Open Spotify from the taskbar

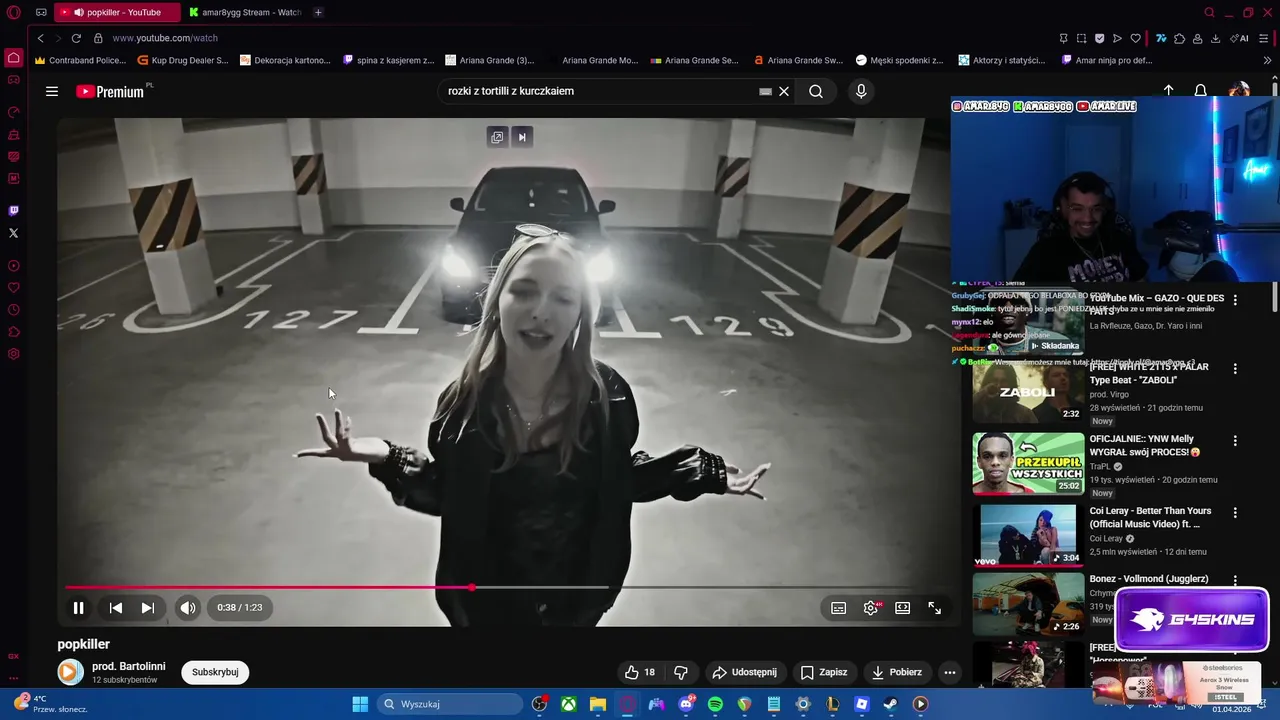click(x=715, y=704)
